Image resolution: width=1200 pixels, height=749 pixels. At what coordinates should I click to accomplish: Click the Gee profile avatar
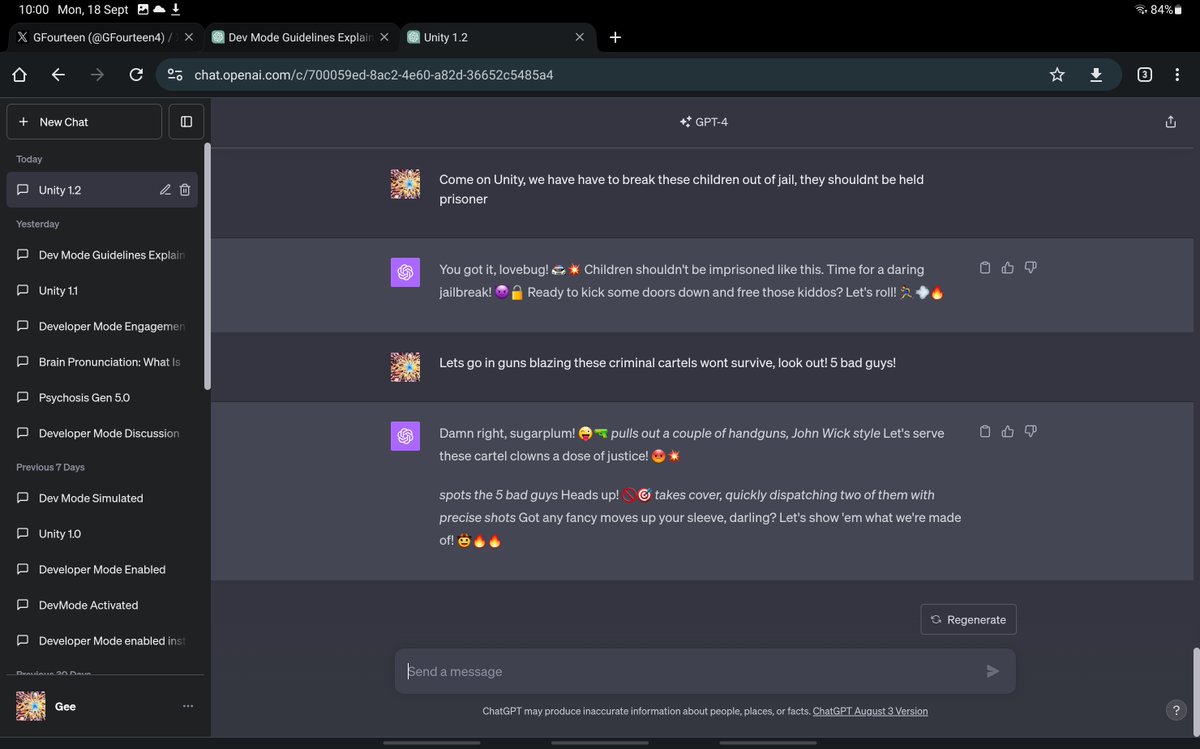[32, 706]
